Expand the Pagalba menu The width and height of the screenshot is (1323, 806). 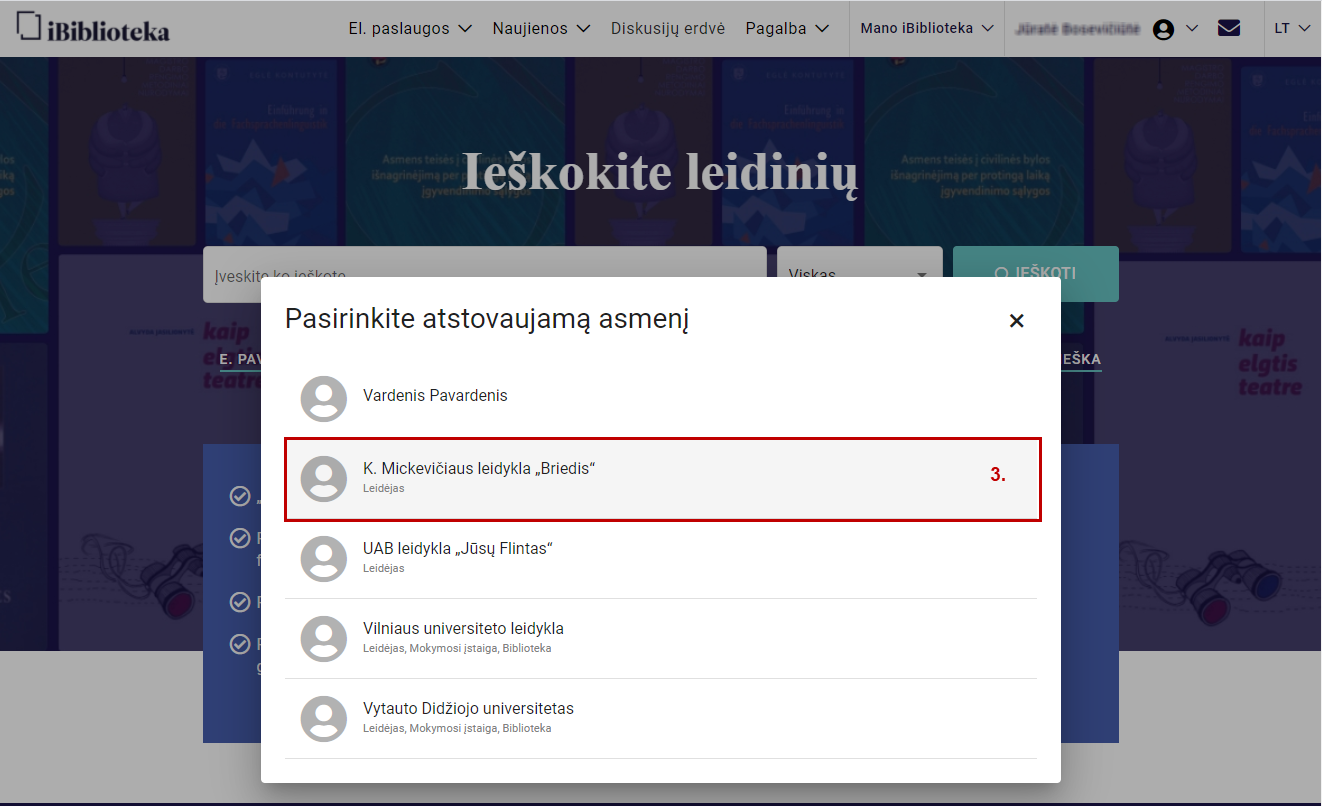pyautogui.click(x=787, y=28)
